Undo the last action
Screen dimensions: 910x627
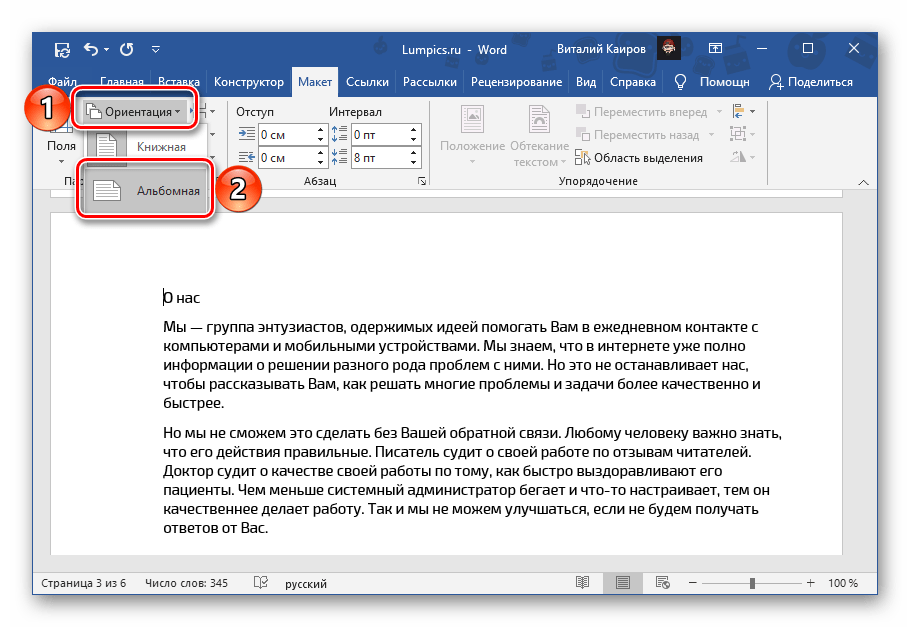coord(92,49)
